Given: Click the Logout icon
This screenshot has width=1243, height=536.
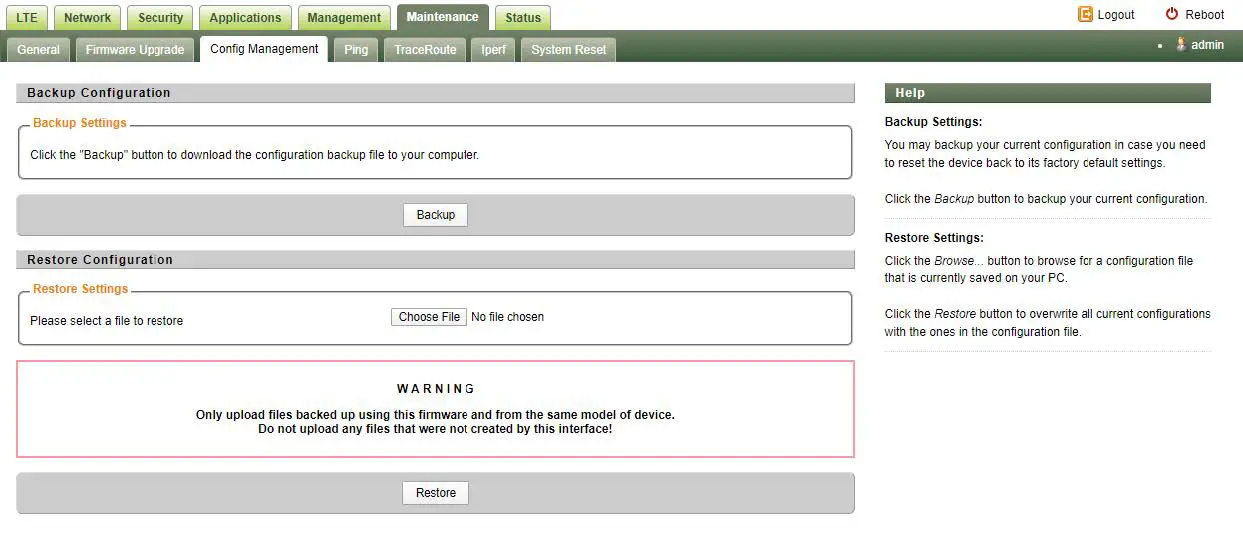Looking at the screenshot, I should [1085, 14].
